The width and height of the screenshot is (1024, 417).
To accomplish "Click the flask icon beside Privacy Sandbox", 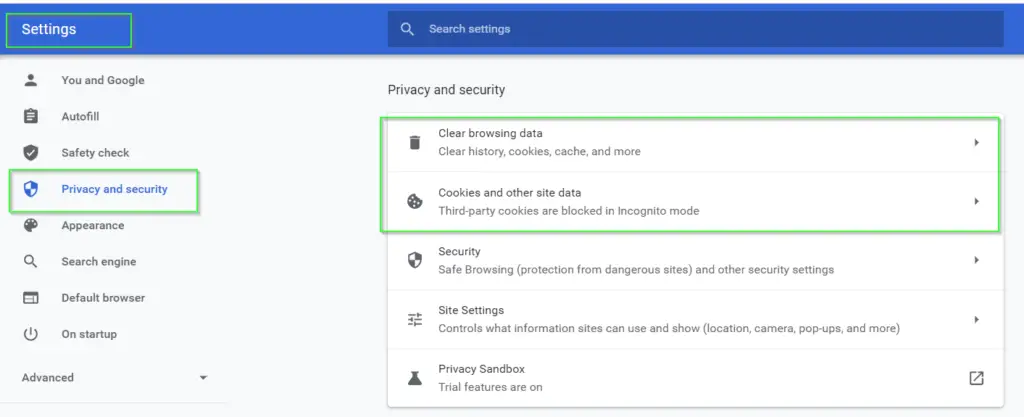I will (x=415, y=378).
